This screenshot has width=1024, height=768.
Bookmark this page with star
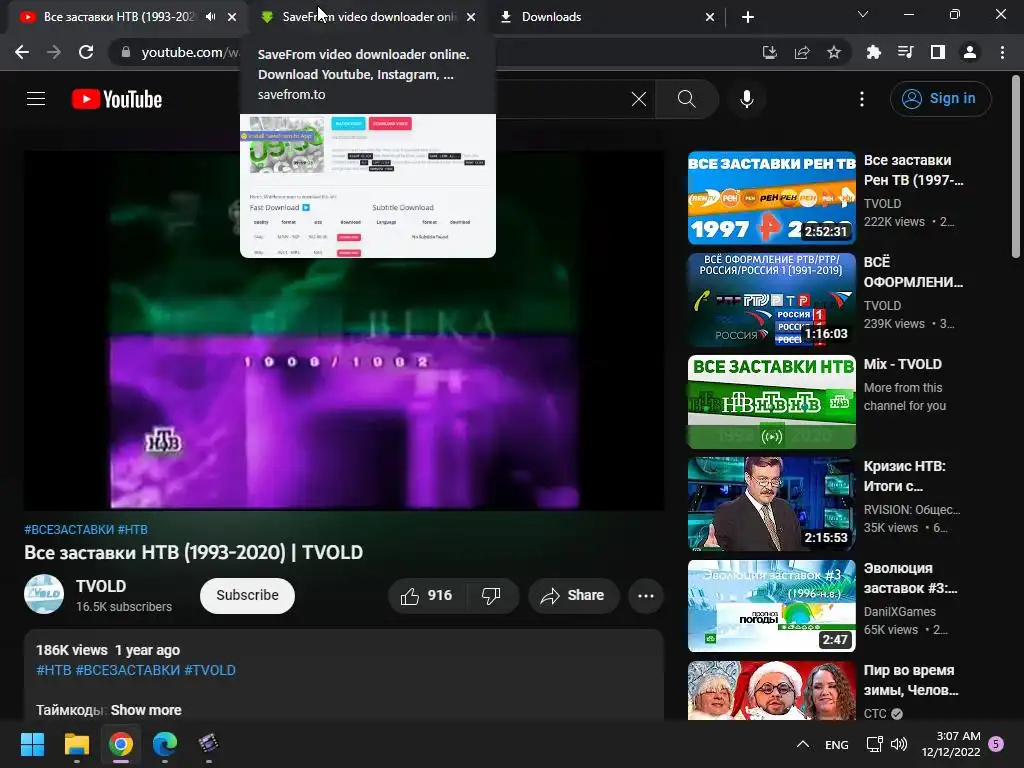coord(834,52)
